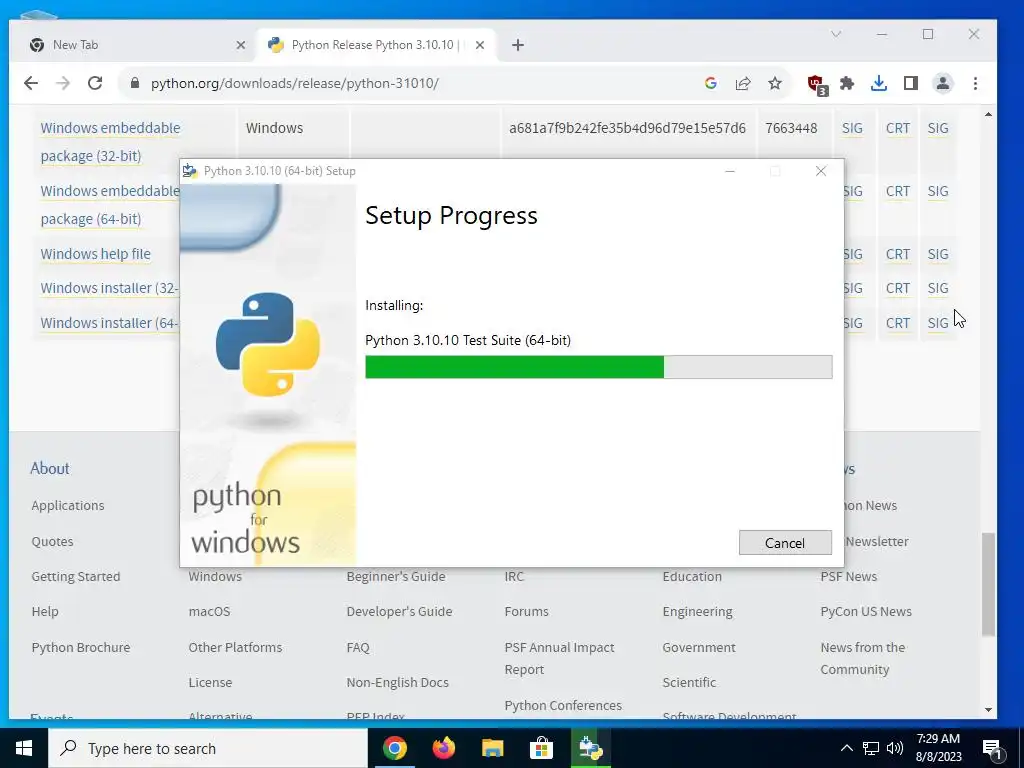The width and height of the screenshot is (1024, 768).
Task: Open a new tab with plus button
Action: coord(518,44)
